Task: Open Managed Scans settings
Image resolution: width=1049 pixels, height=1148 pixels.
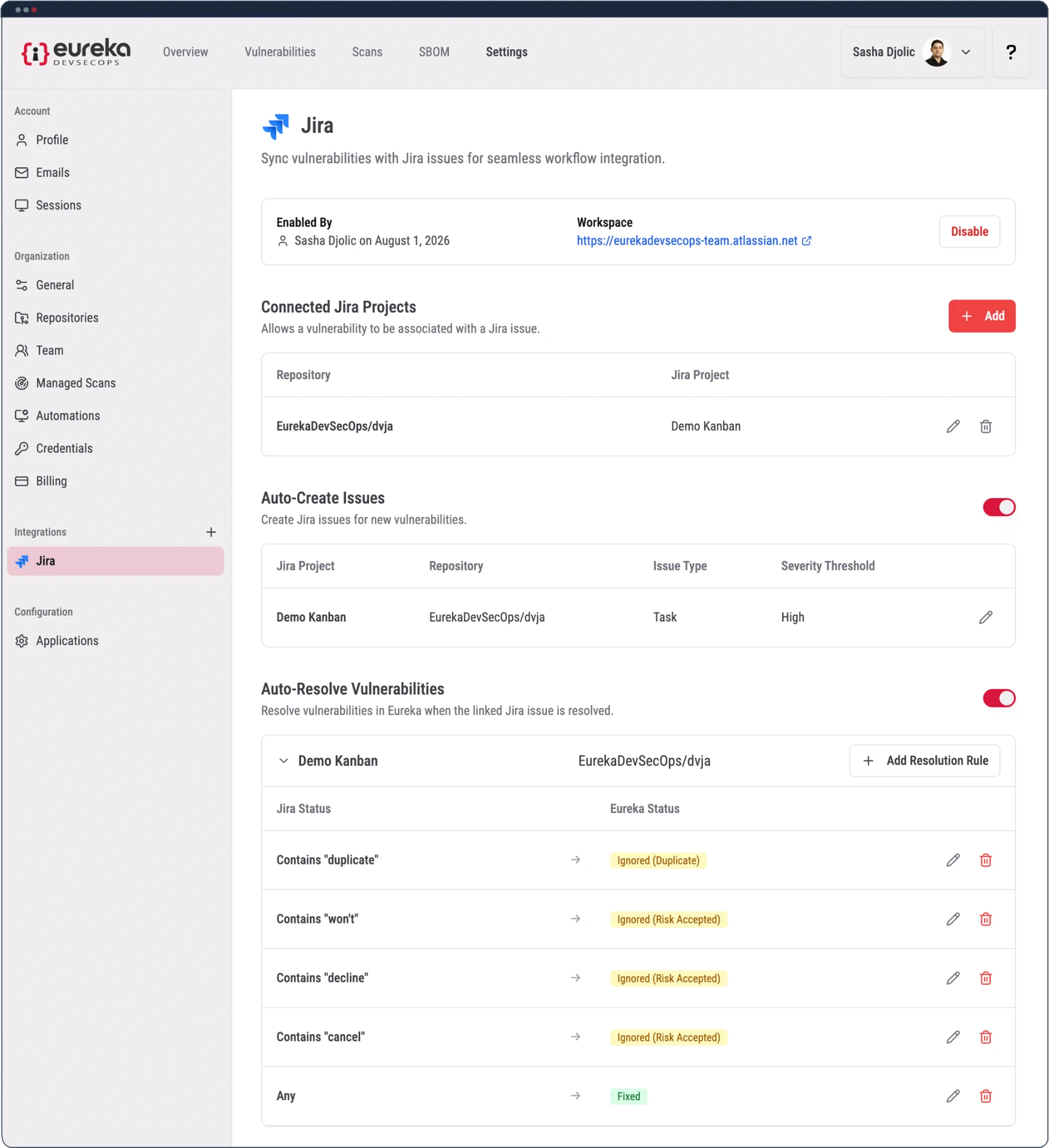Action: point(115,383)
